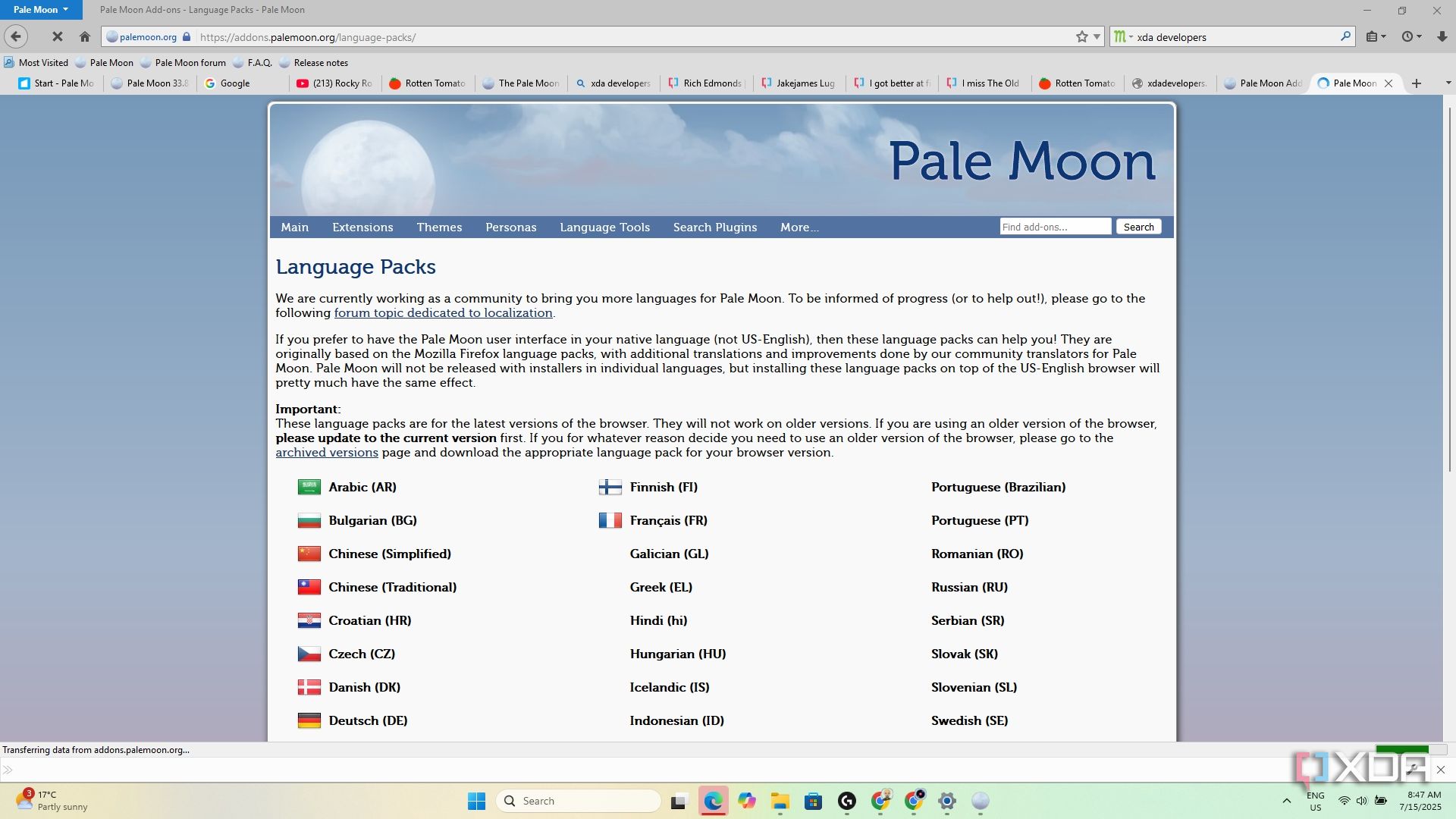Click the Search button beside Find add-ons
This screenshot has height=819, width=1456.
pos(1138,227)
